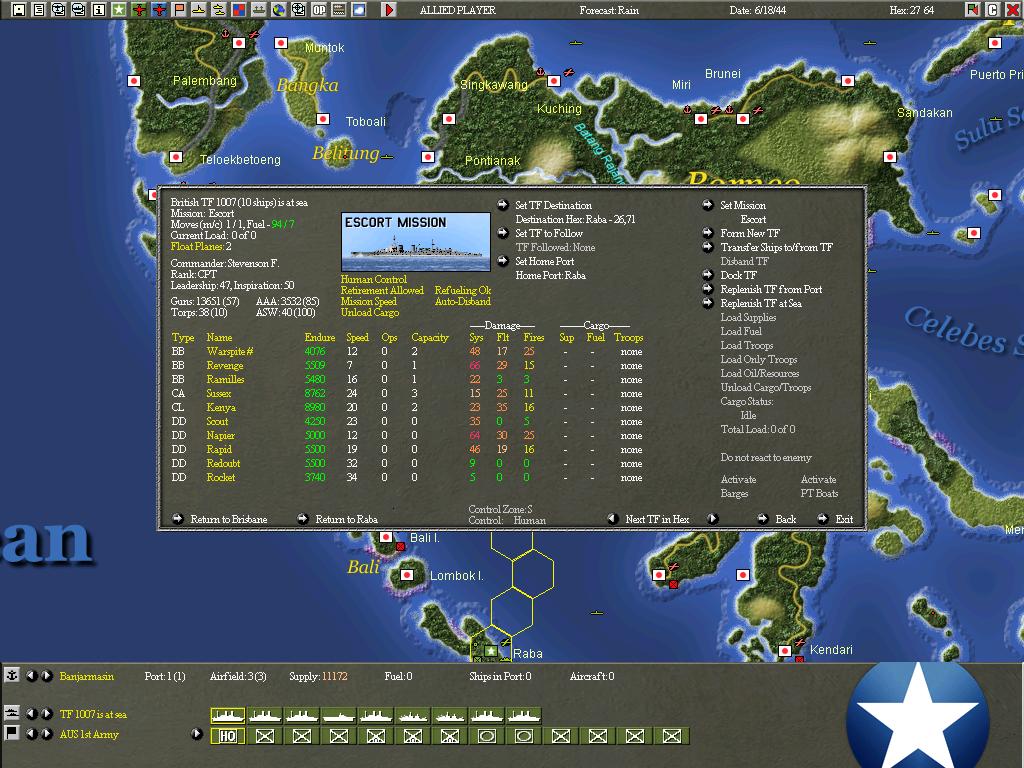The width and height of the screenshot is (1024, 768).
Task: Click Form New TF
Action: 750,233
